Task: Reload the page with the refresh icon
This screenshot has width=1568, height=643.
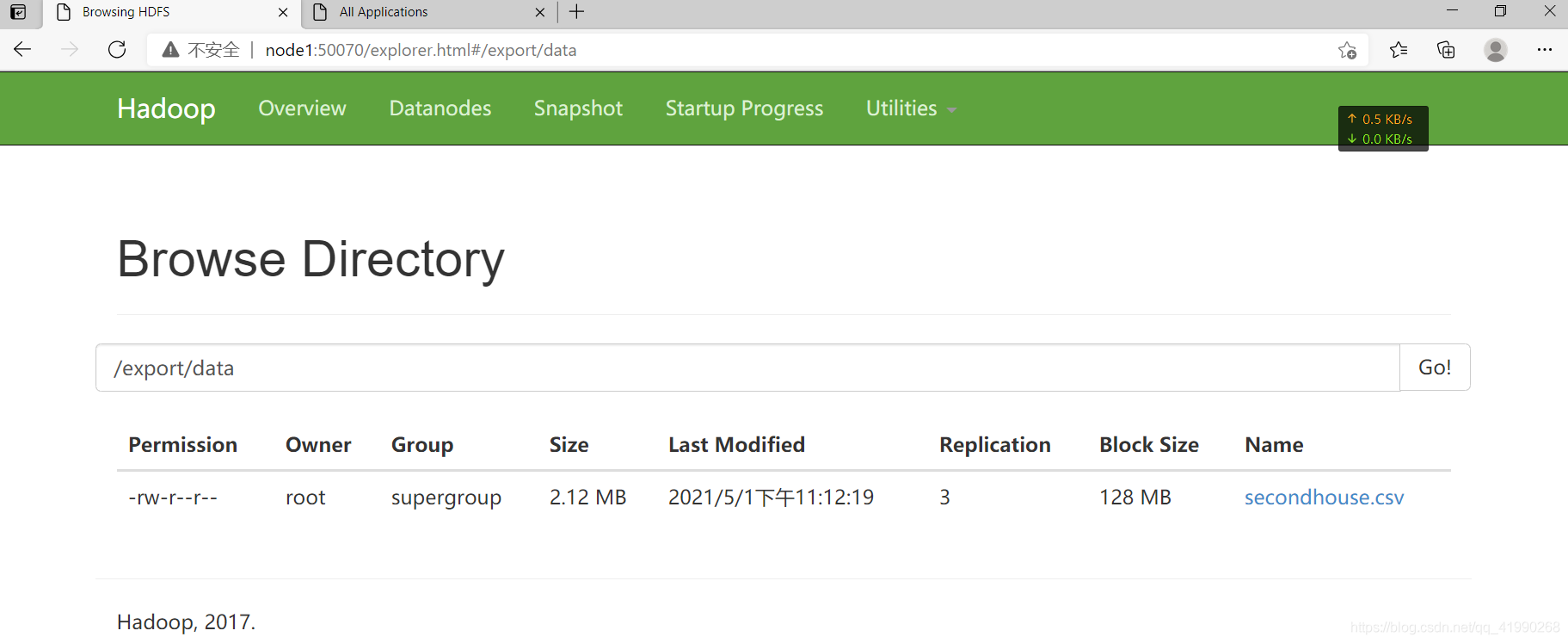Action: point(117,50)
